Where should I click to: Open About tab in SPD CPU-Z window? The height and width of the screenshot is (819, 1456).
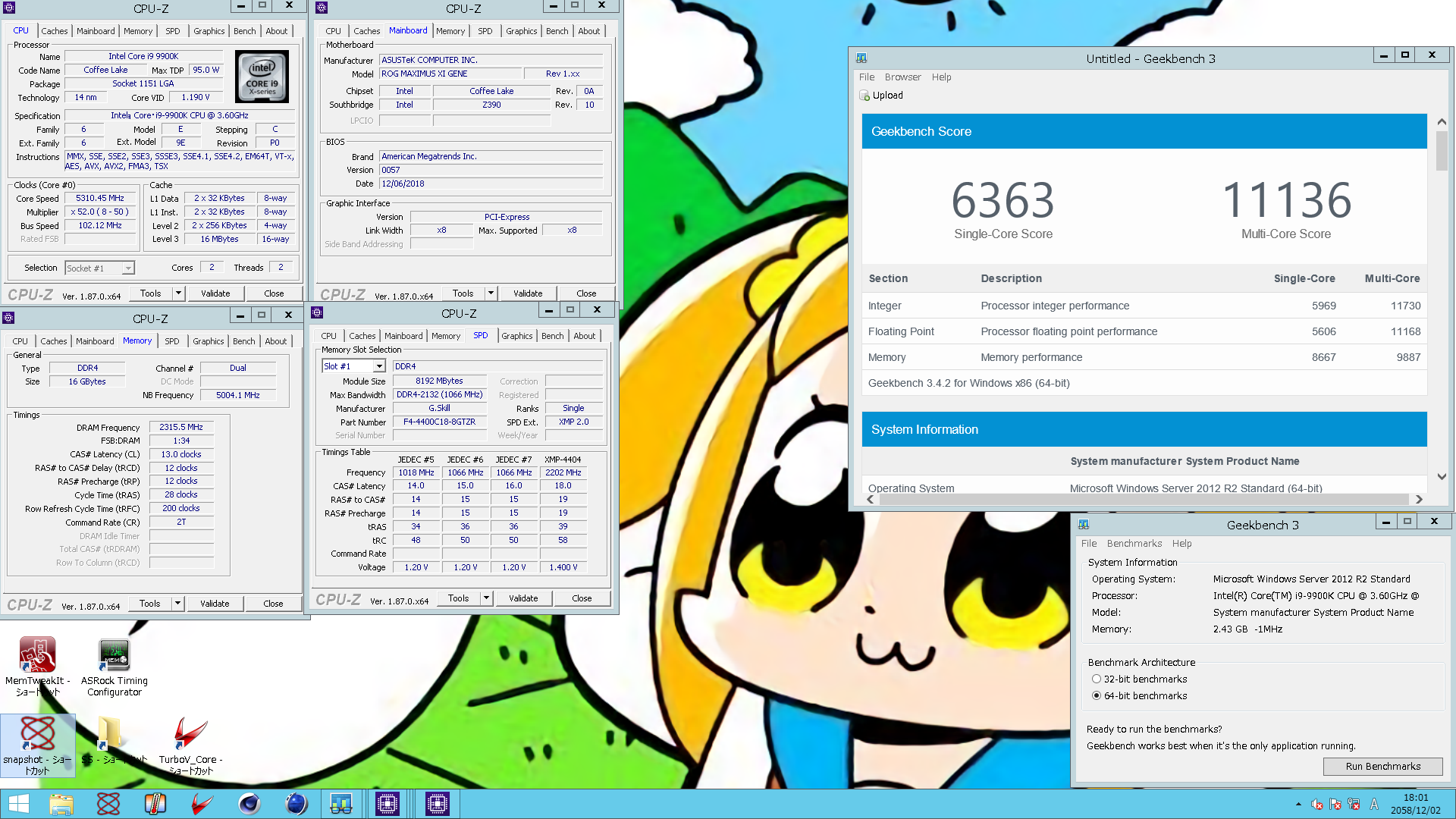(584, 336)
